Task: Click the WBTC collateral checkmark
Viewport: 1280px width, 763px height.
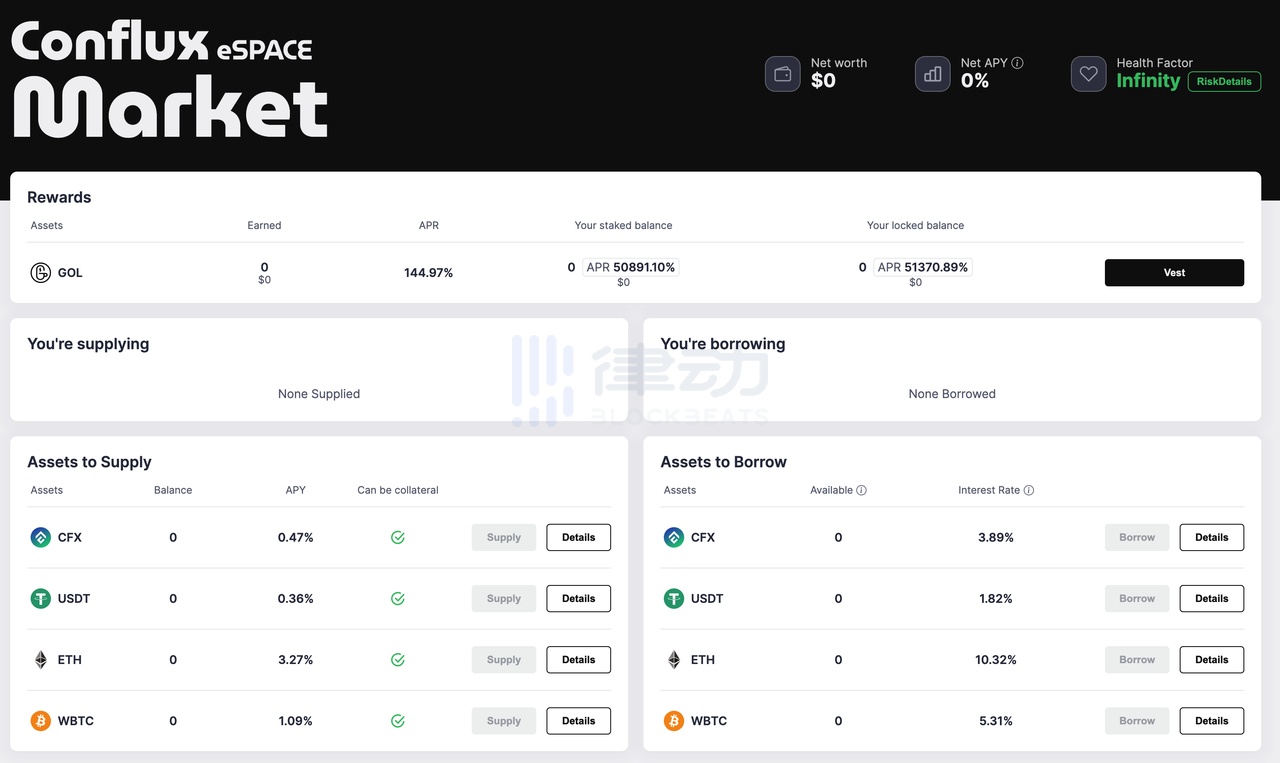Action: [397, 720]
